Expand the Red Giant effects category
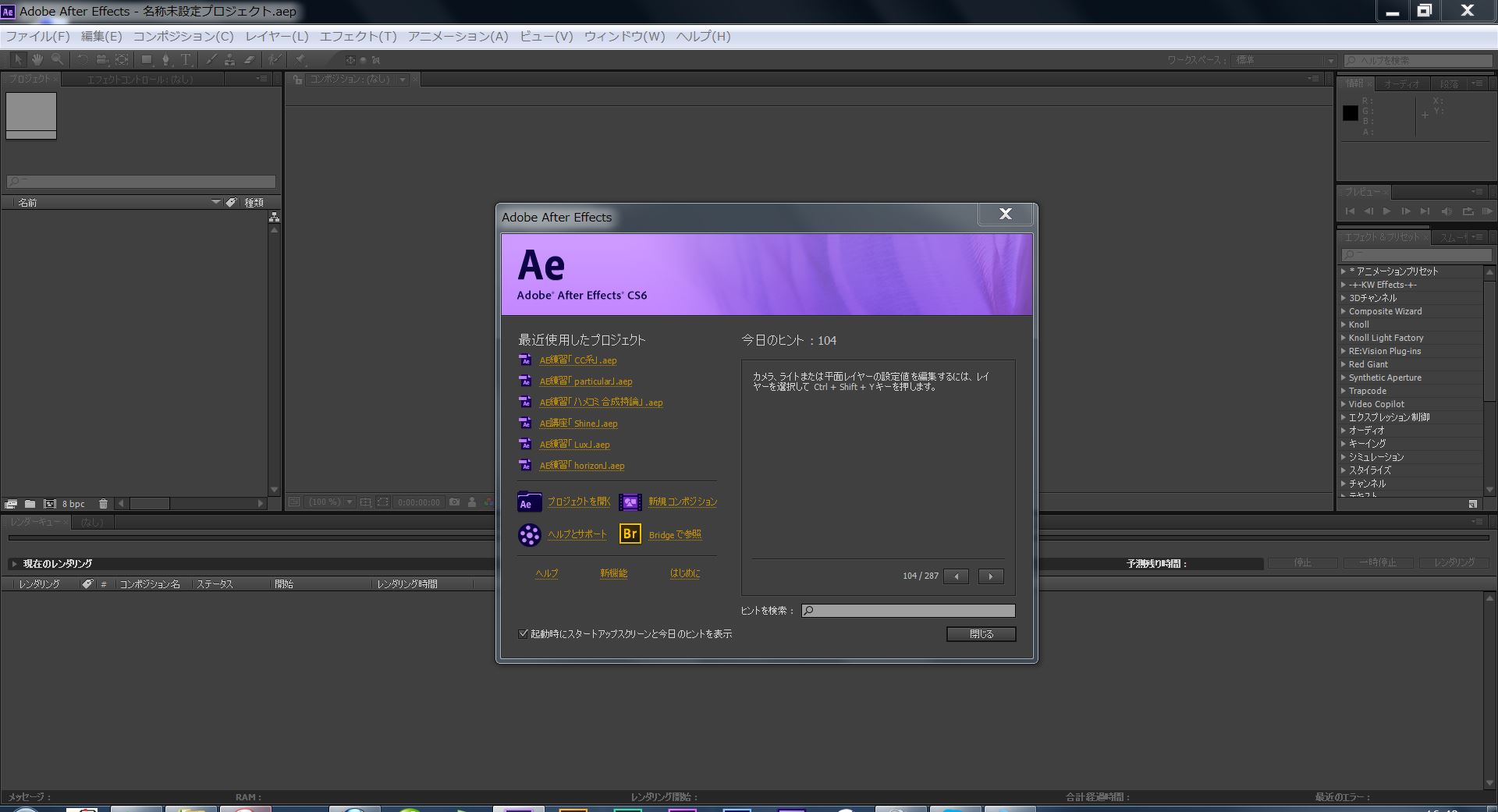This screenshot has width=1498, height=812. point(1344,364)
